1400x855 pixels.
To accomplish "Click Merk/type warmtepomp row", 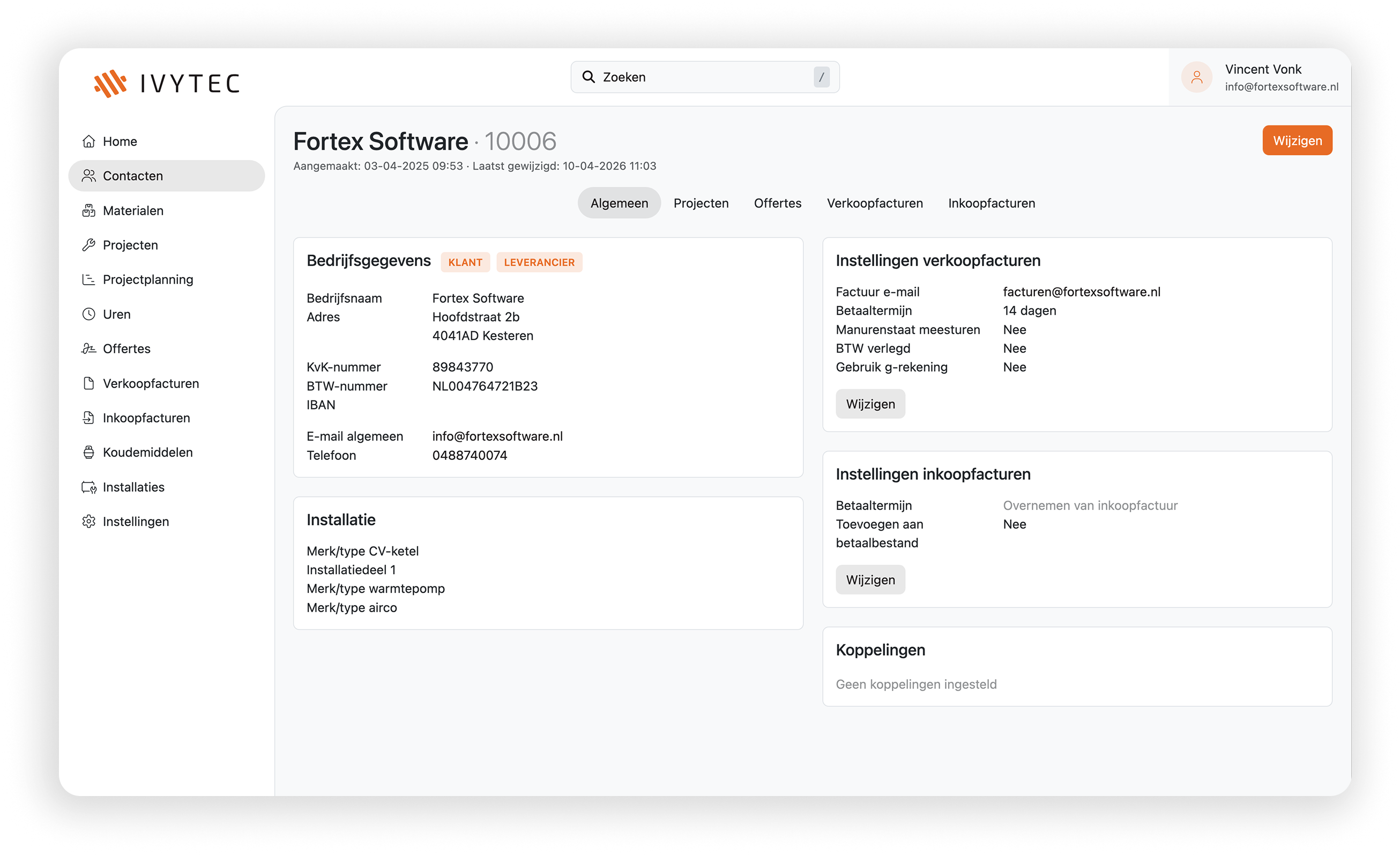I will (376, 589).
